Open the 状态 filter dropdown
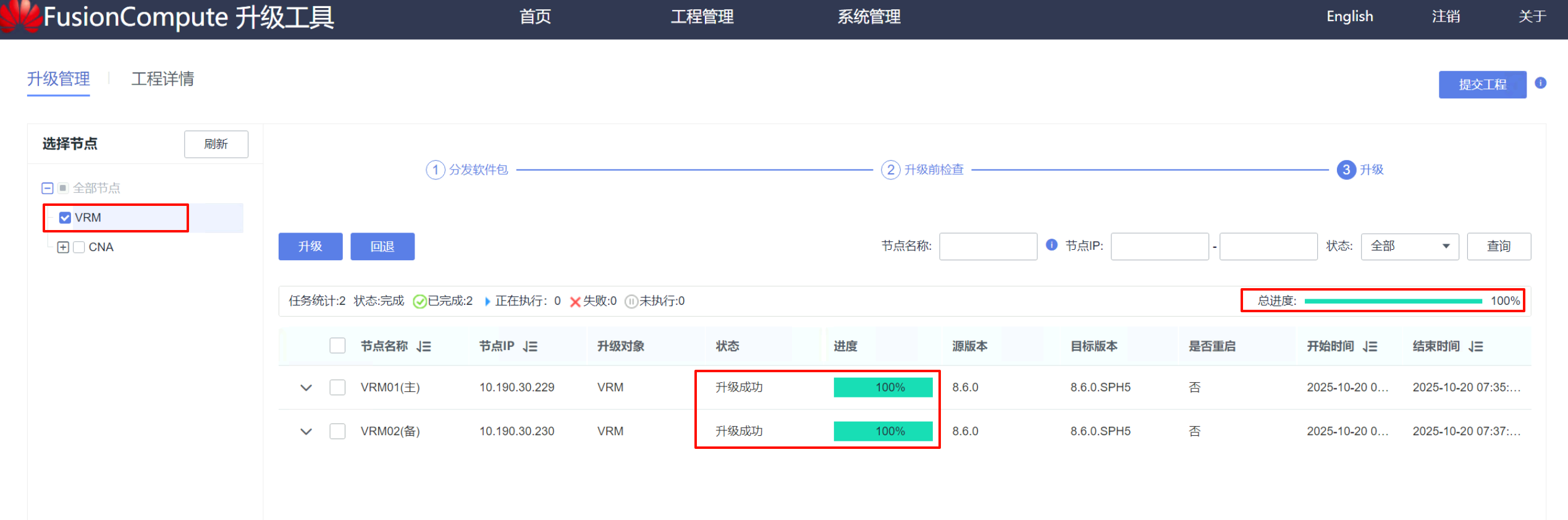 coord(1409,246)
